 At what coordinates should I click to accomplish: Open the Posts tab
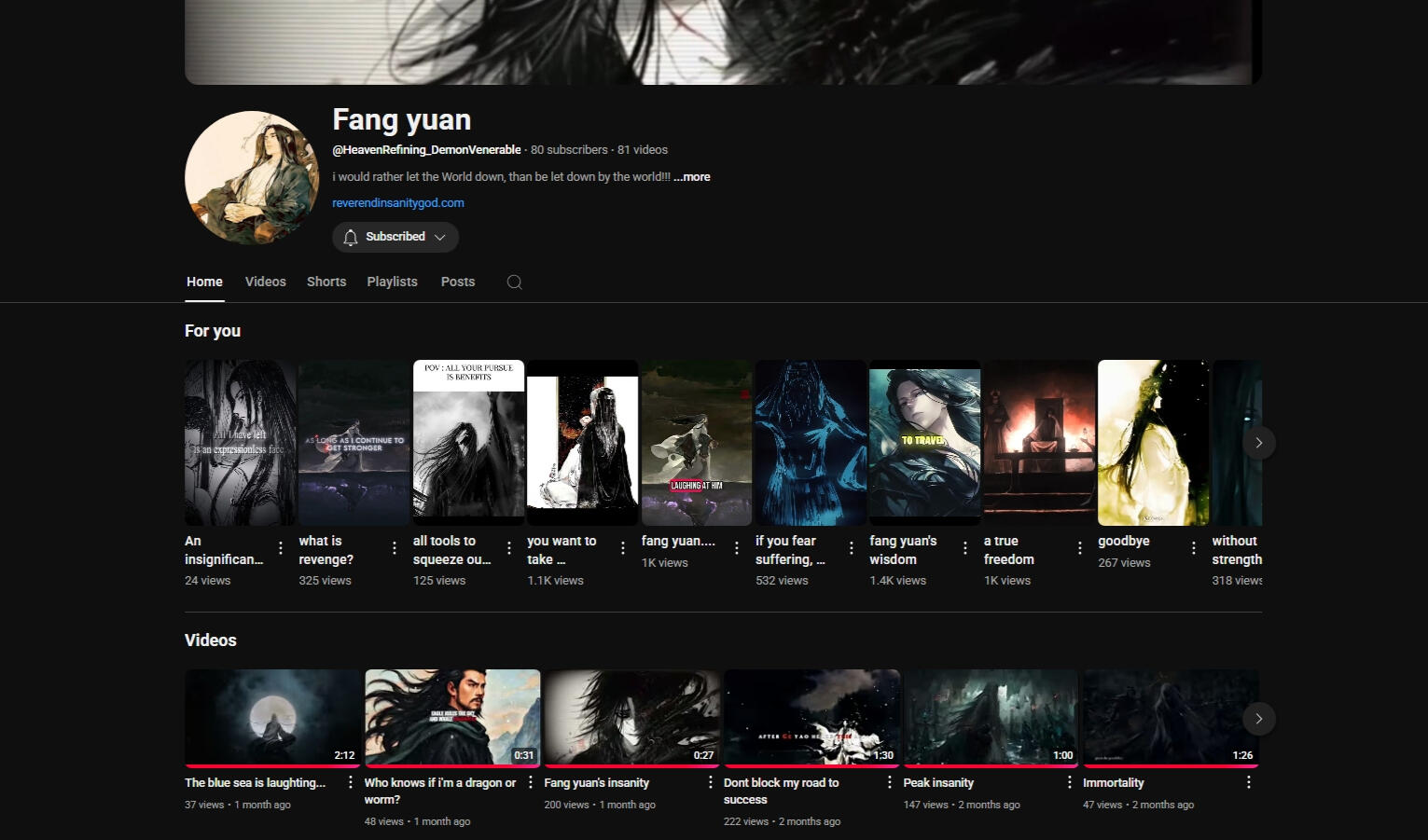[458, 282]
